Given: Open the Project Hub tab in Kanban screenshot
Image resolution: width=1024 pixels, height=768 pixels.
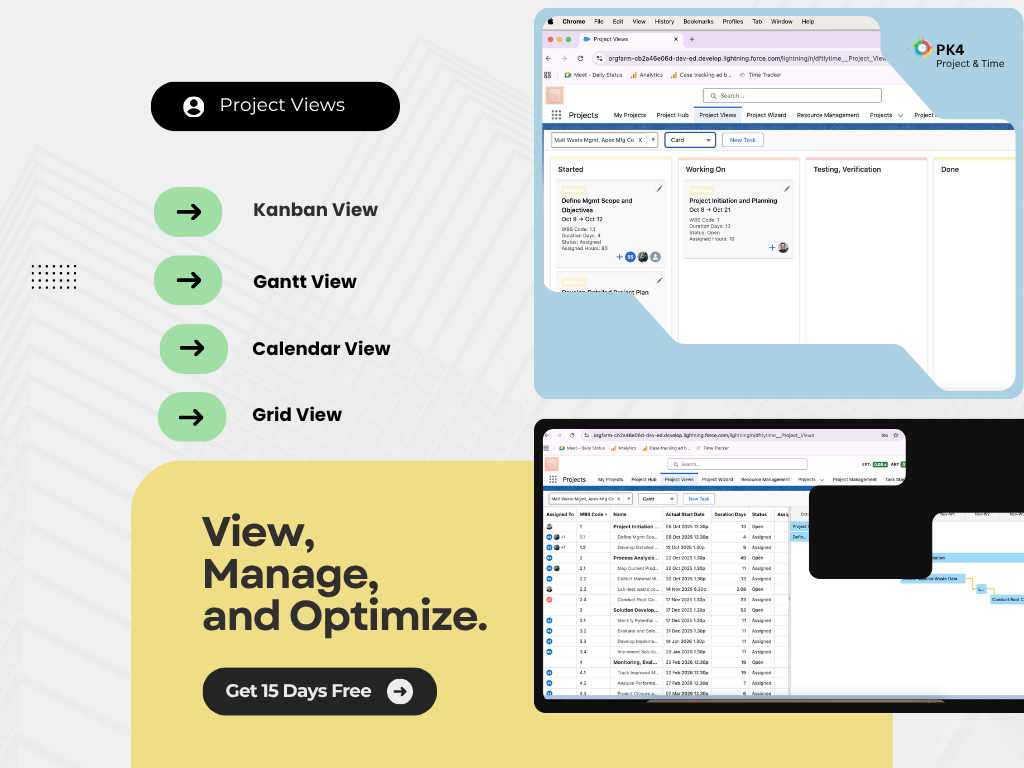Looking at the screenshot, I should 672,115.
